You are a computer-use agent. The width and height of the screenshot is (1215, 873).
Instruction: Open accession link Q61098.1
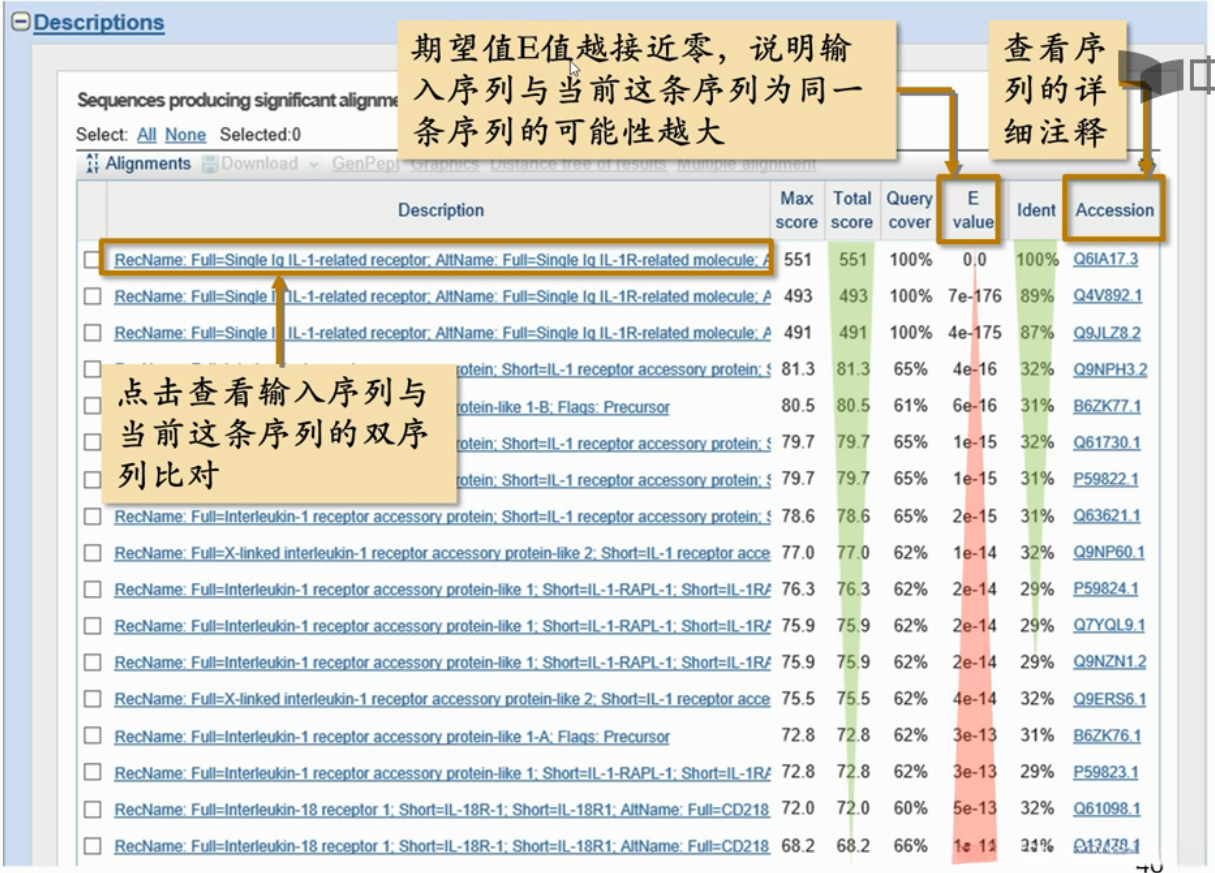tap(1107, 809)
